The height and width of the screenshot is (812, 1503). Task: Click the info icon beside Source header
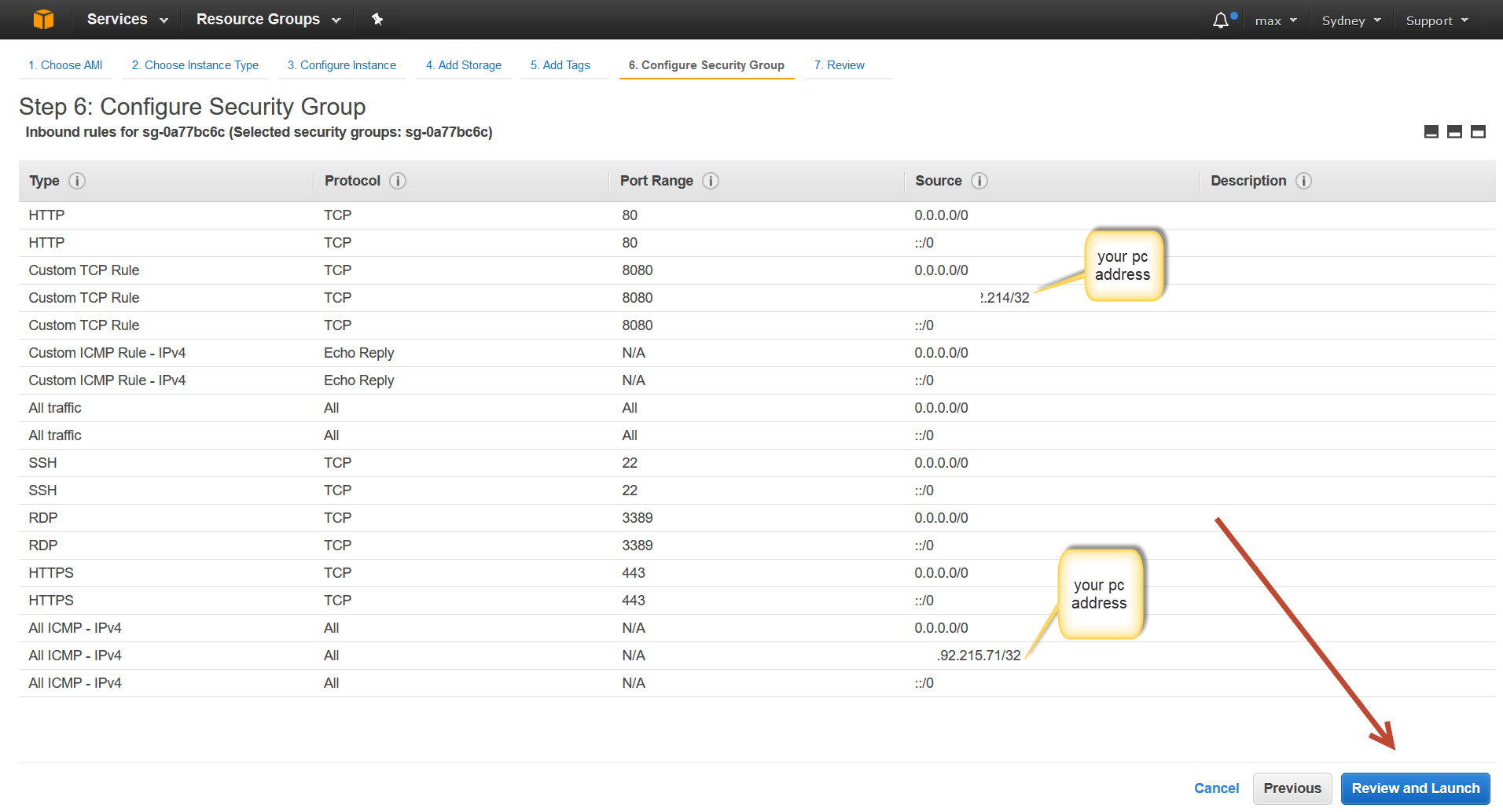[x=979, y=181]
